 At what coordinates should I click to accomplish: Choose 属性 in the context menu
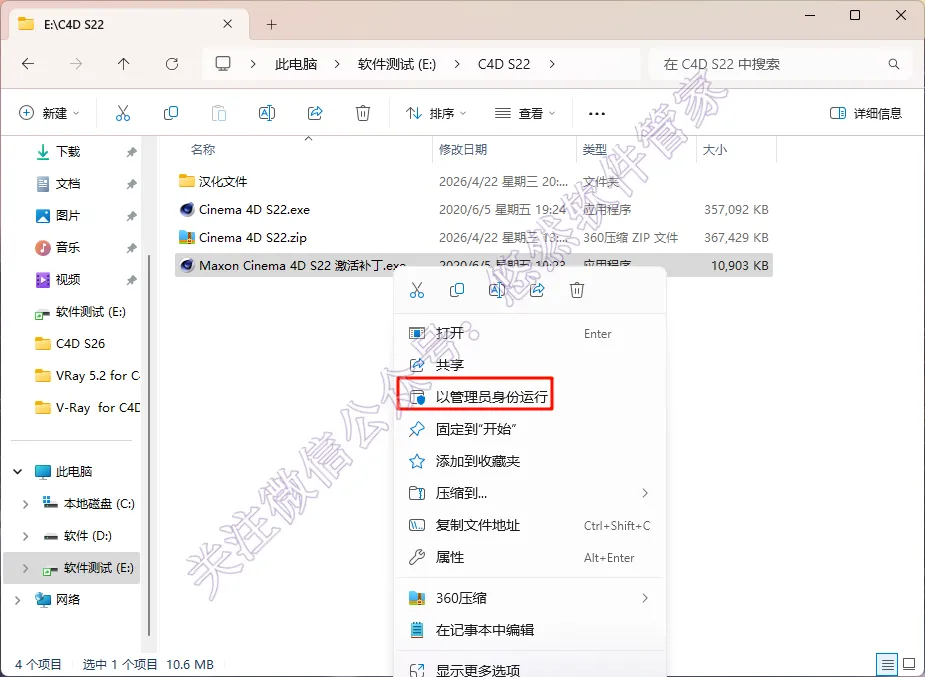click(x=530, y=557)
